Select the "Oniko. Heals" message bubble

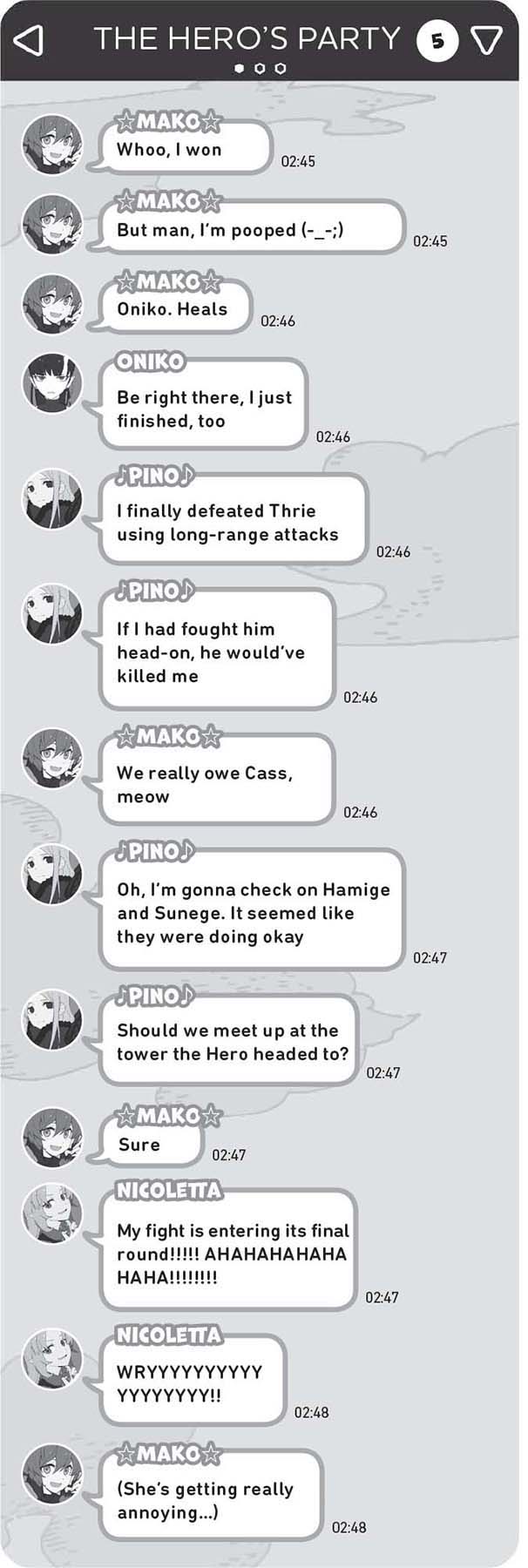(174, 309)
